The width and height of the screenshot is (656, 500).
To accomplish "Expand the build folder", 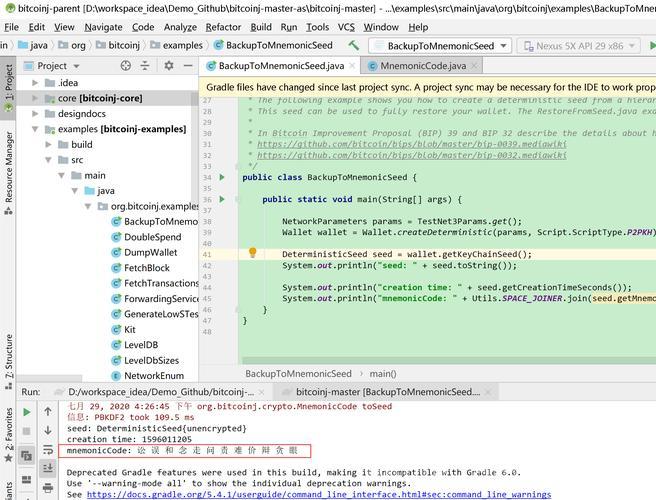I will coord(49,144).
